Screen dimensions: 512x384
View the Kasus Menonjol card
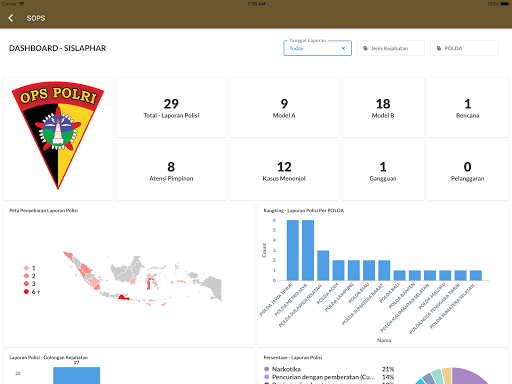pos(284,170)
